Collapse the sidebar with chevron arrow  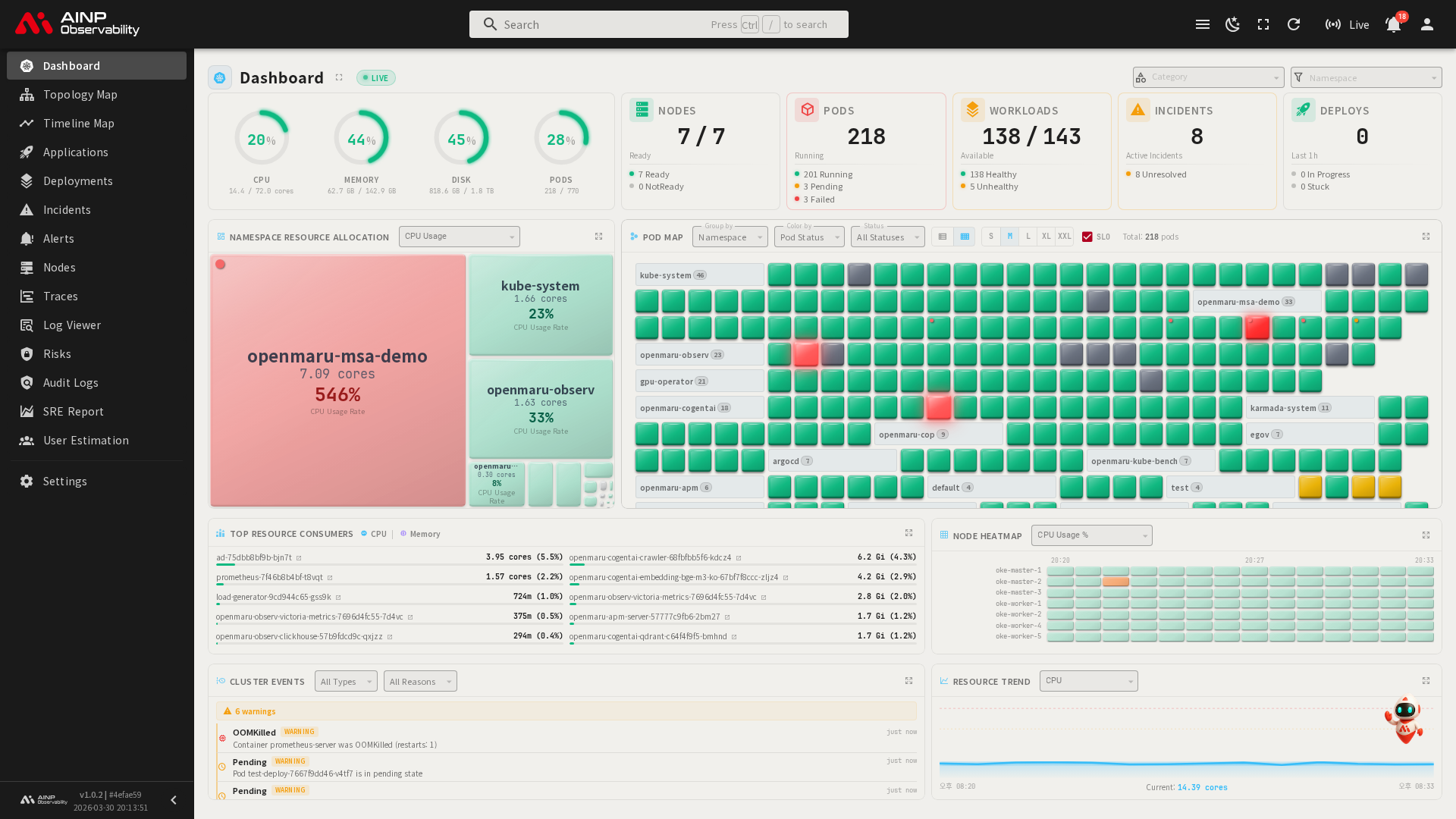coord(174,800)
